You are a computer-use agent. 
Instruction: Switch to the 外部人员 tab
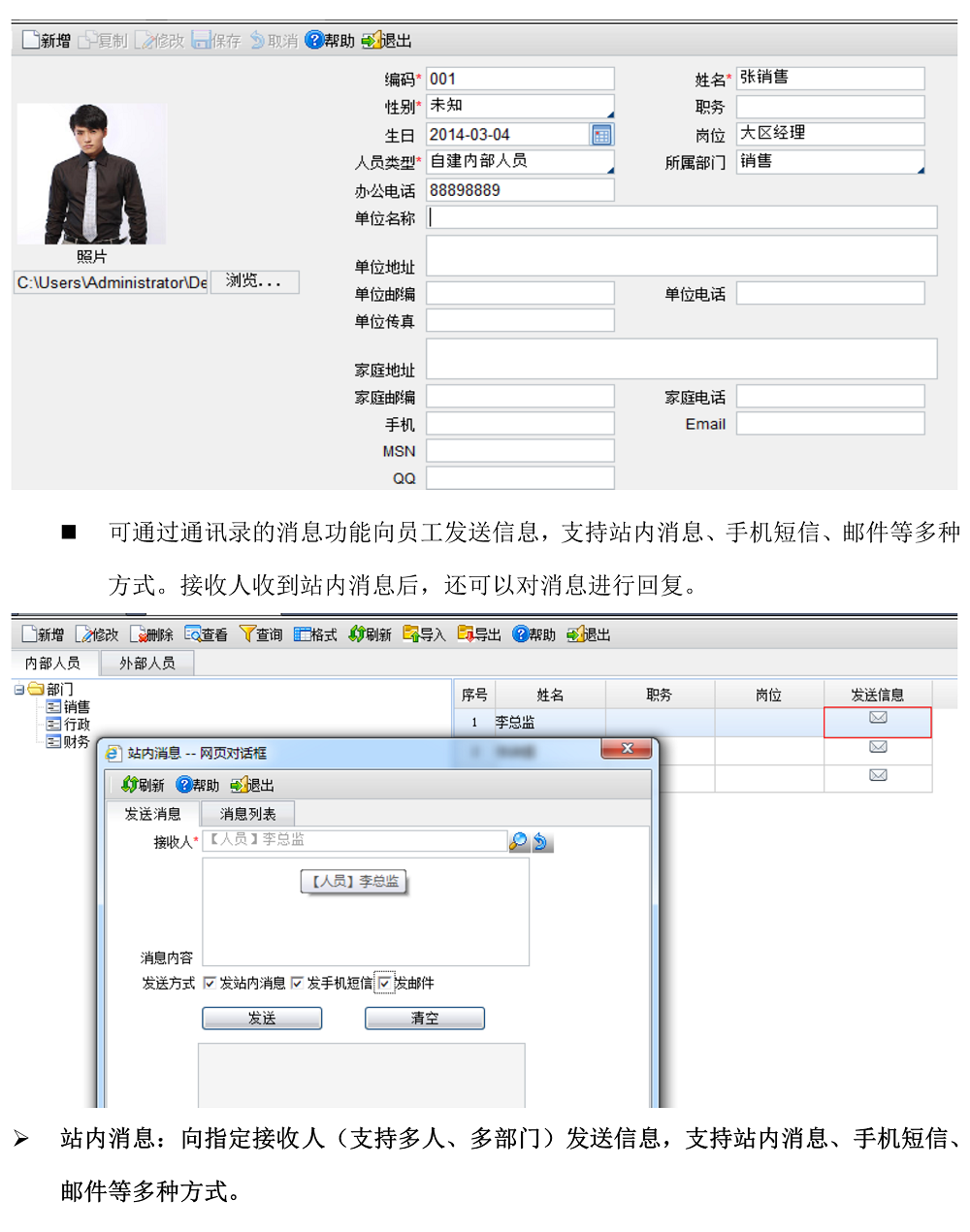point(146,663)
